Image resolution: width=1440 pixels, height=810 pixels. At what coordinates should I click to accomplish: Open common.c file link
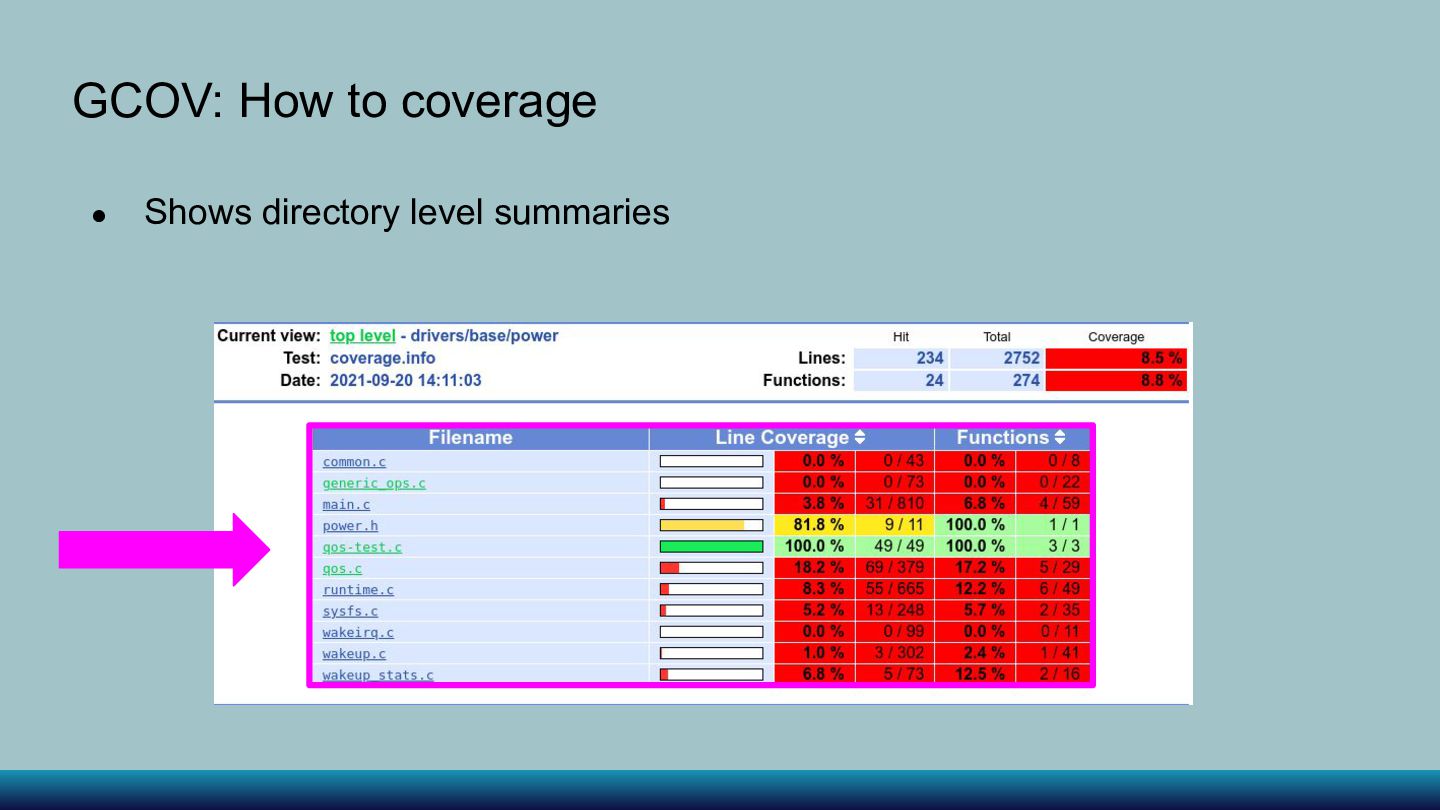354,462
